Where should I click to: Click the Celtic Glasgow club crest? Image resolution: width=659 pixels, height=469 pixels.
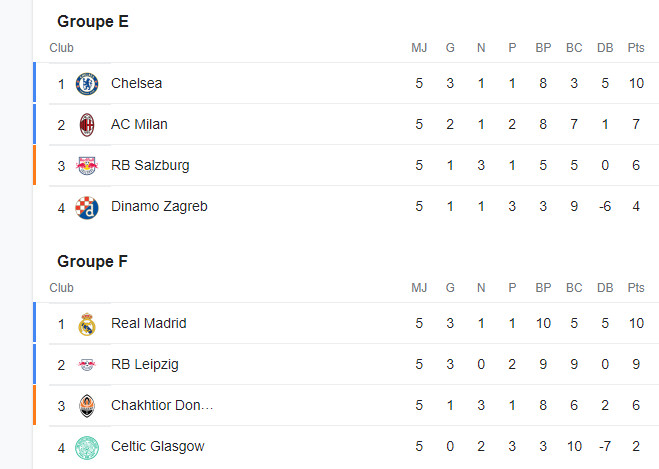pyautogui.click(x=87, y=447)
